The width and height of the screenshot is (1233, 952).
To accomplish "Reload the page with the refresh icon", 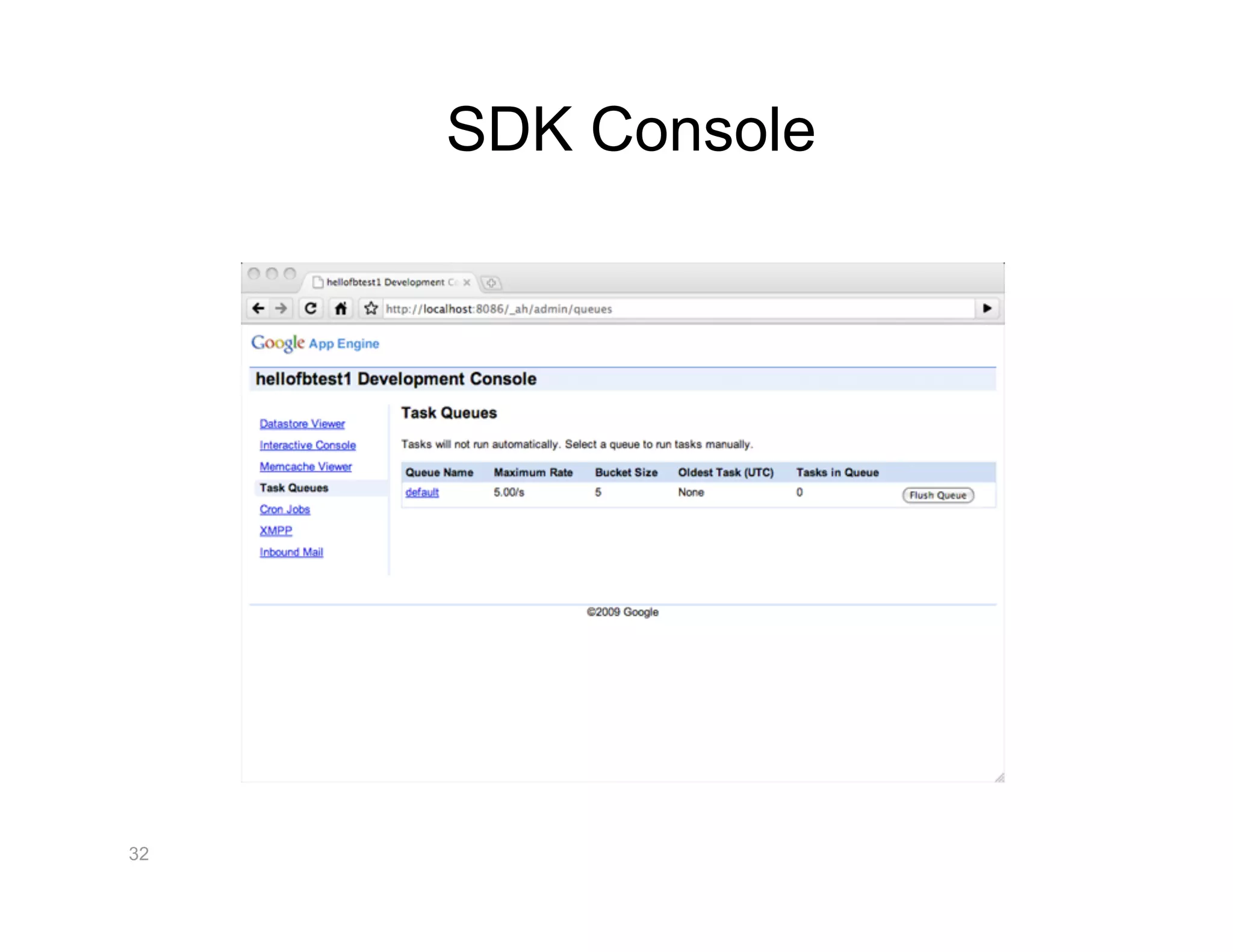I will pos(311,308).
